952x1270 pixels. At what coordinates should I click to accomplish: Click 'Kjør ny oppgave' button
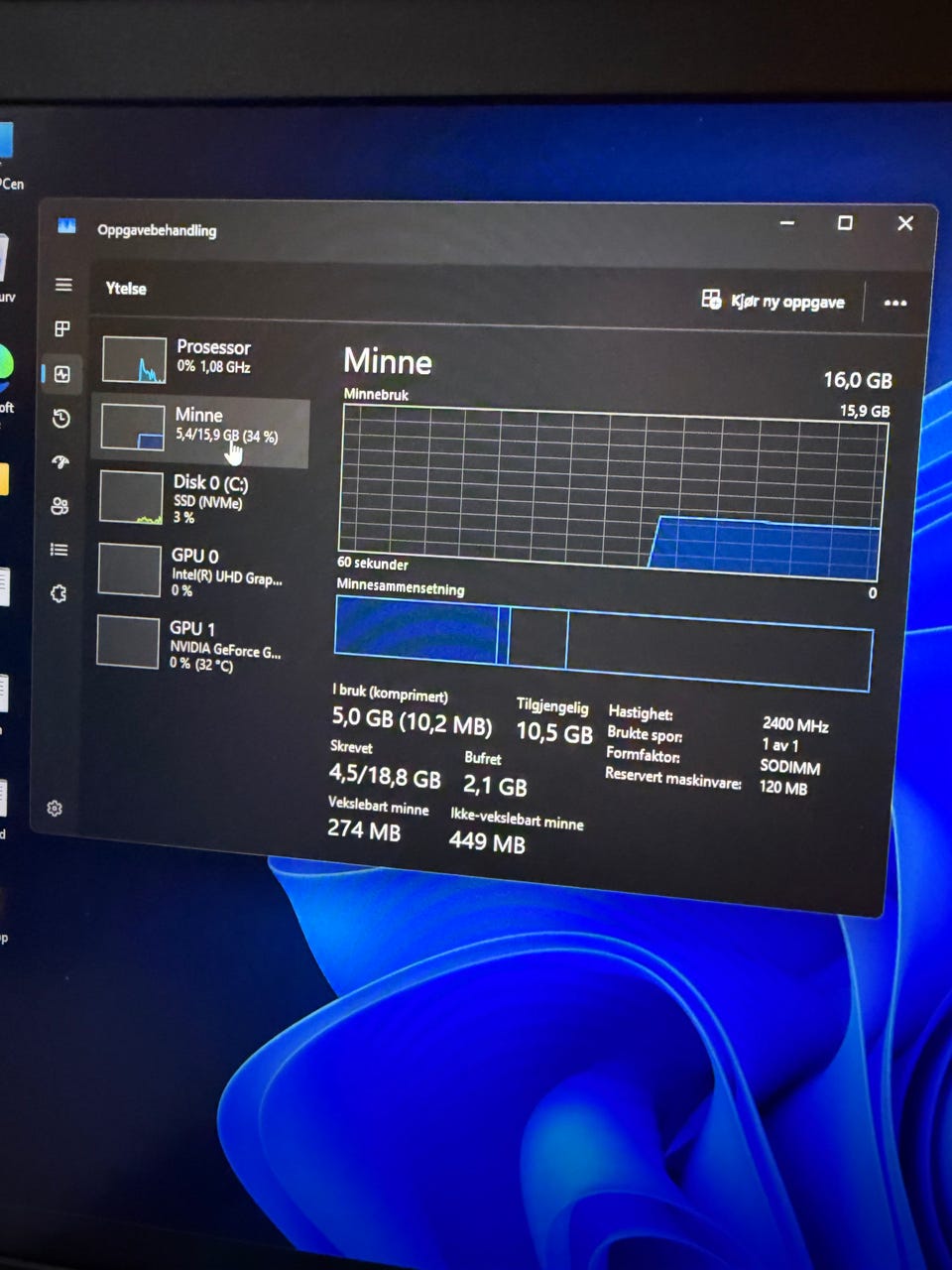pos(773,301)
